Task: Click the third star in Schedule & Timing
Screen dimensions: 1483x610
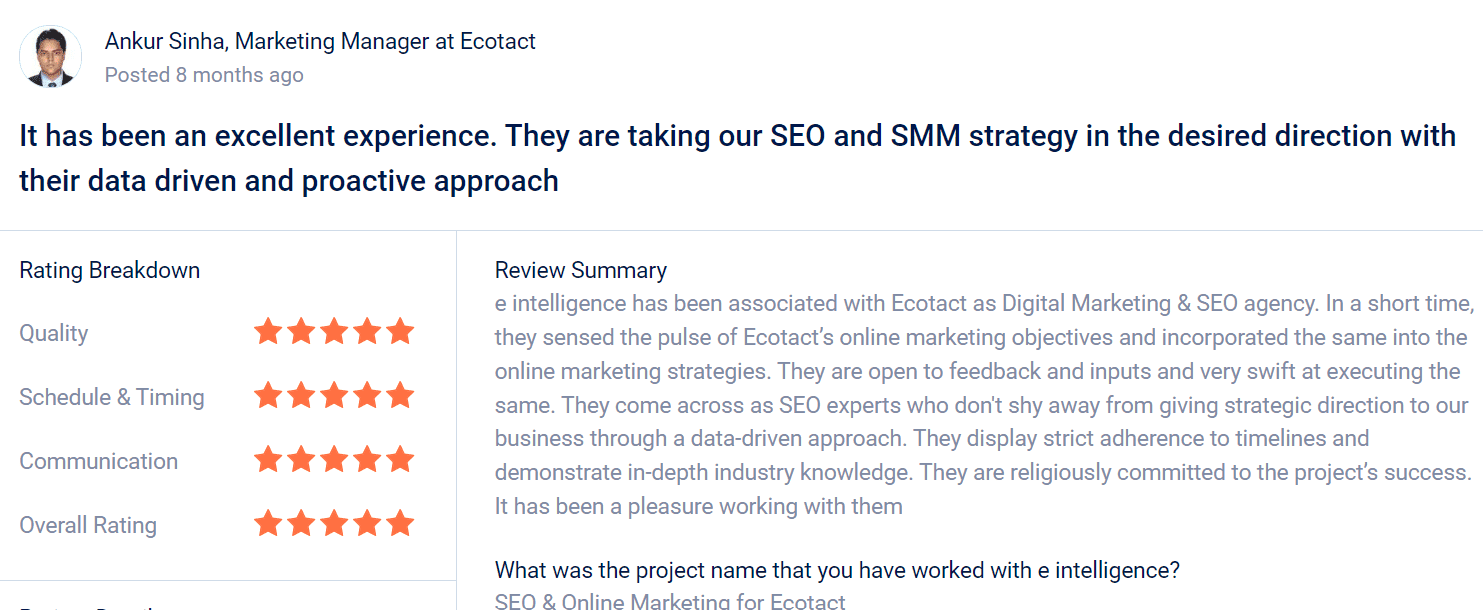Action: (x=334, y=396)
